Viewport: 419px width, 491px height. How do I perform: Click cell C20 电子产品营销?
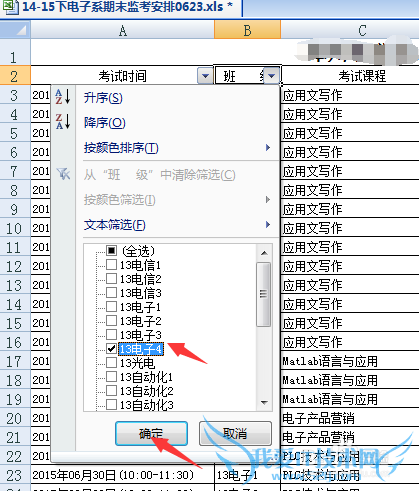tap(350, 418)
